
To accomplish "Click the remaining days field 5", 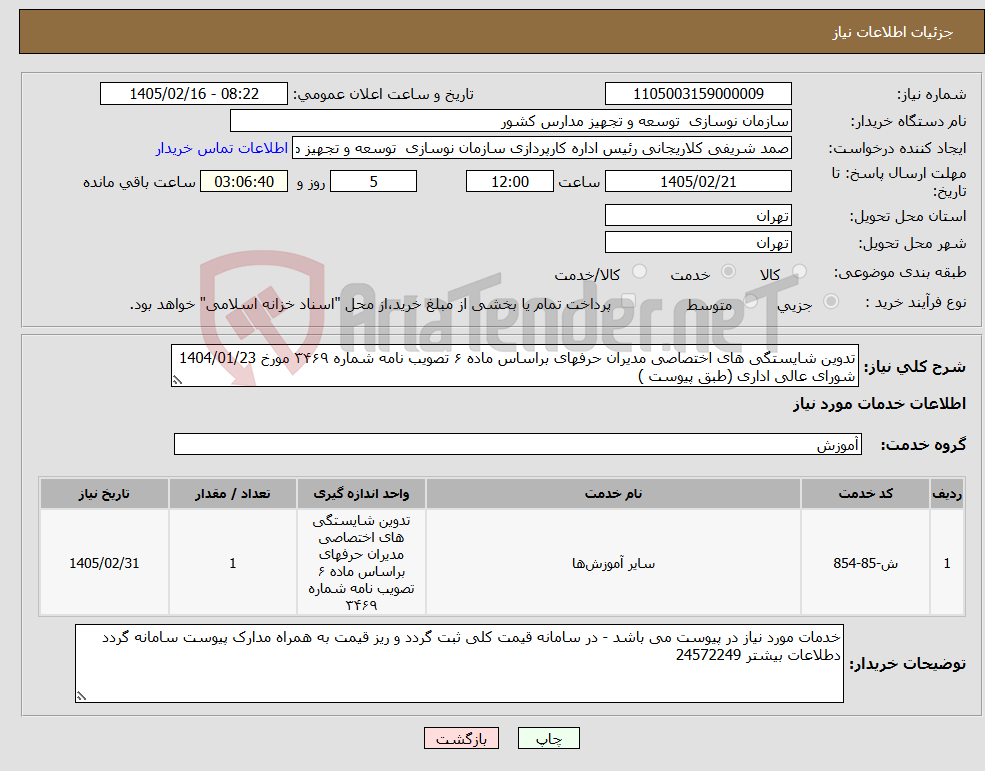I will click(373, 182).
